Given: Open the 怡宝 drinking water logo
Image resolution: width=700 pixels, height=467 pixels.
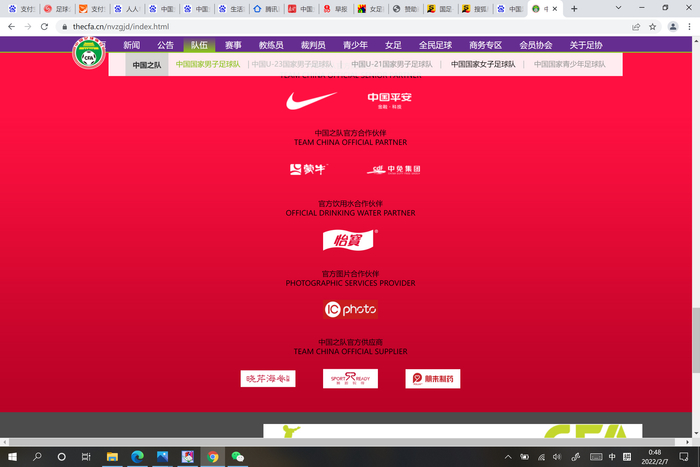Looking at the screenshot, I should (350, 240).
